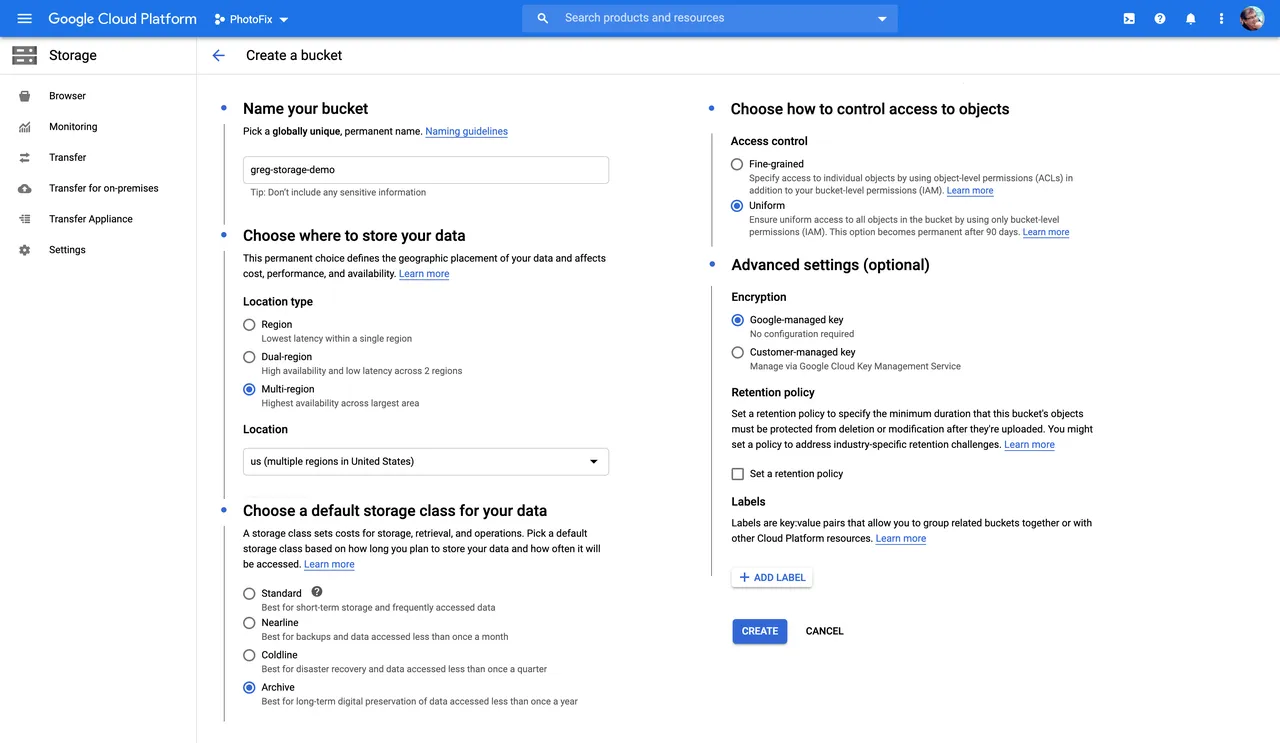Select Google-managed key encryption
The height and width of the screenshot is (743, 1280).
point(738,320)
